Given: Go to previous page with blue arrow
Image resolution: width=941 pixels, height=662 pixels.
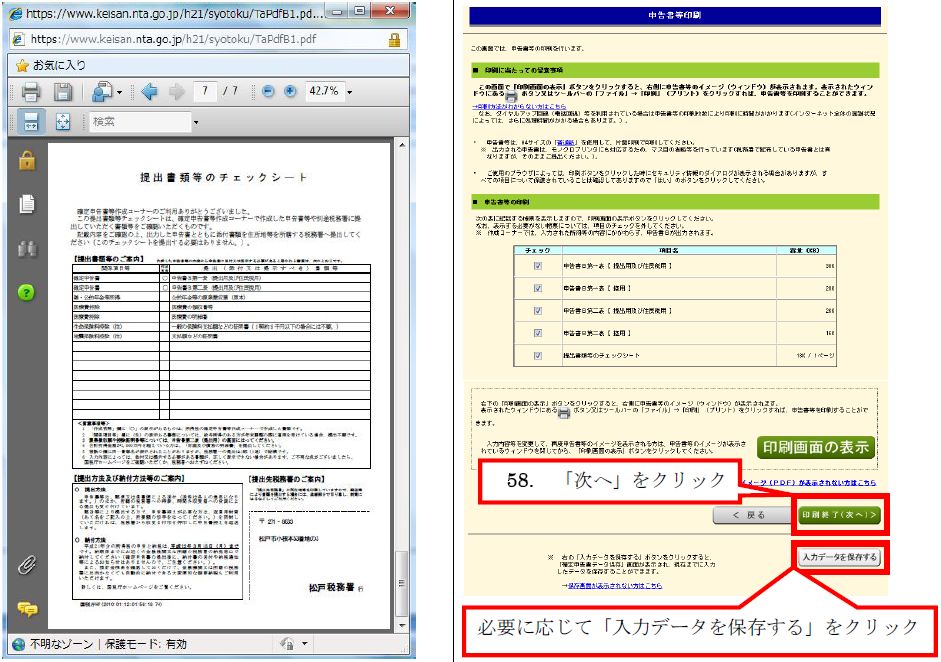Looking at the screenshot, I should pos(149,92).
